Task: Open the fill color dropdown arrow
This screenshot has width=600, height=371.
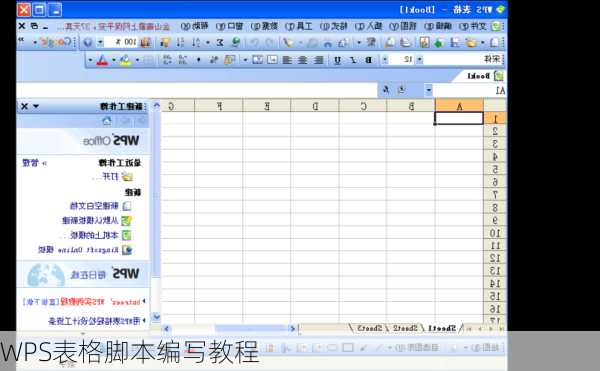Action: point(114,60)
